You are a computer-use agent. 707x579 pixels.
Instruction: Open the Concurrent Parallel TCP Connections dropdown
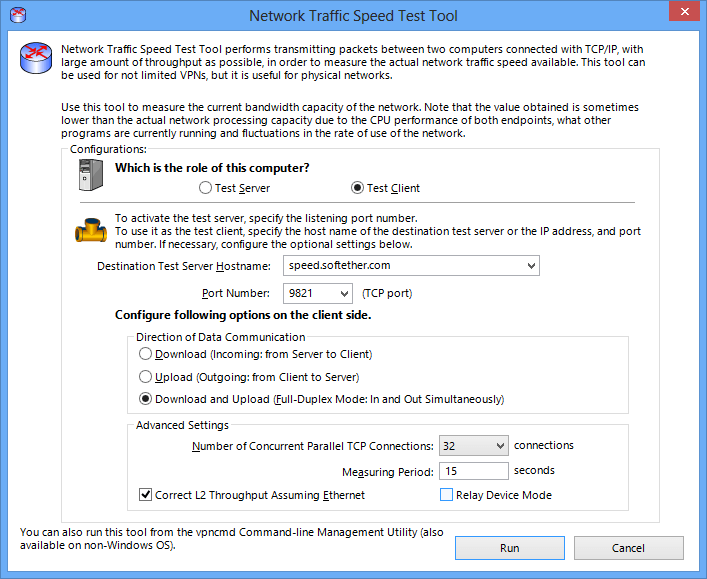point(500,446)
